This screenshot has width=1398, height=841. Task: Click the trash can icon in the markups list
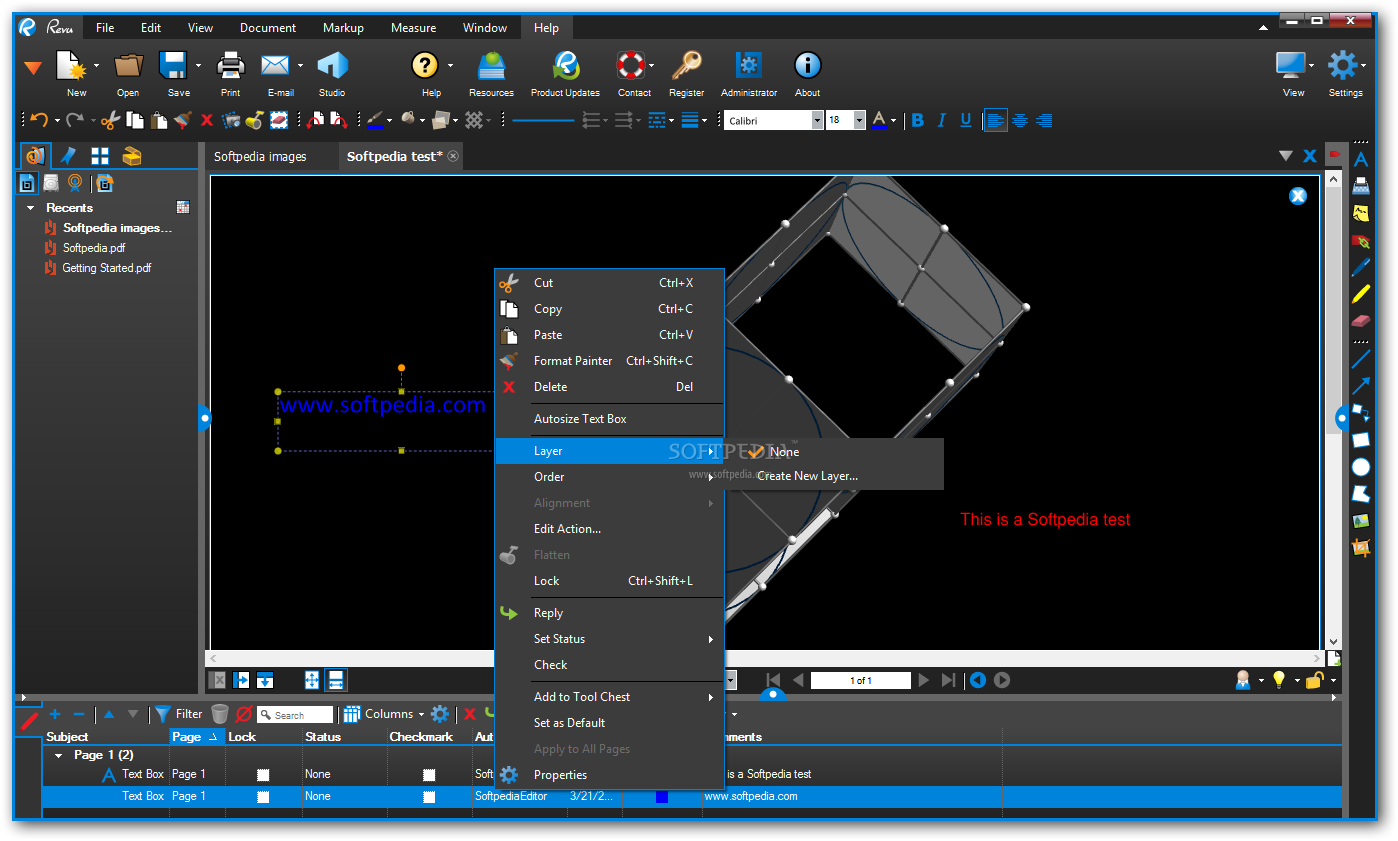pos(220,714)
